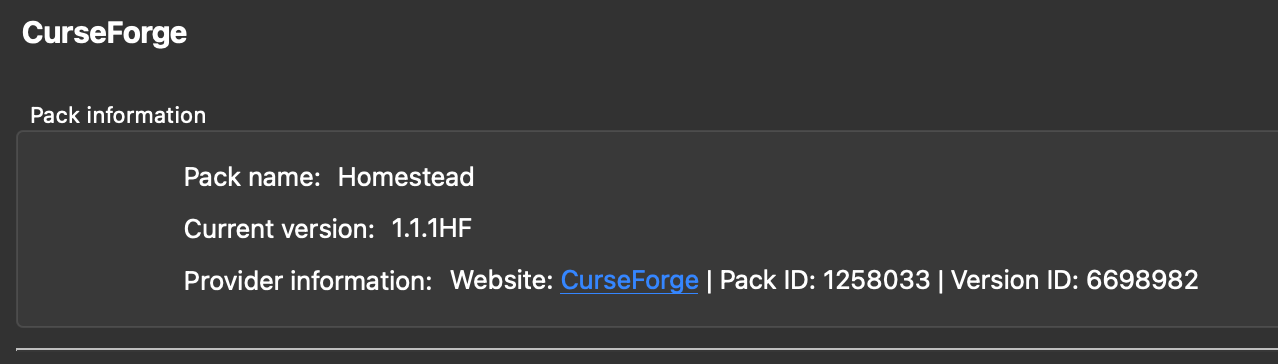This screenshot has height=364, width=1278.
Task: Select the Pack information group label
Action: (x=118, y=115)
